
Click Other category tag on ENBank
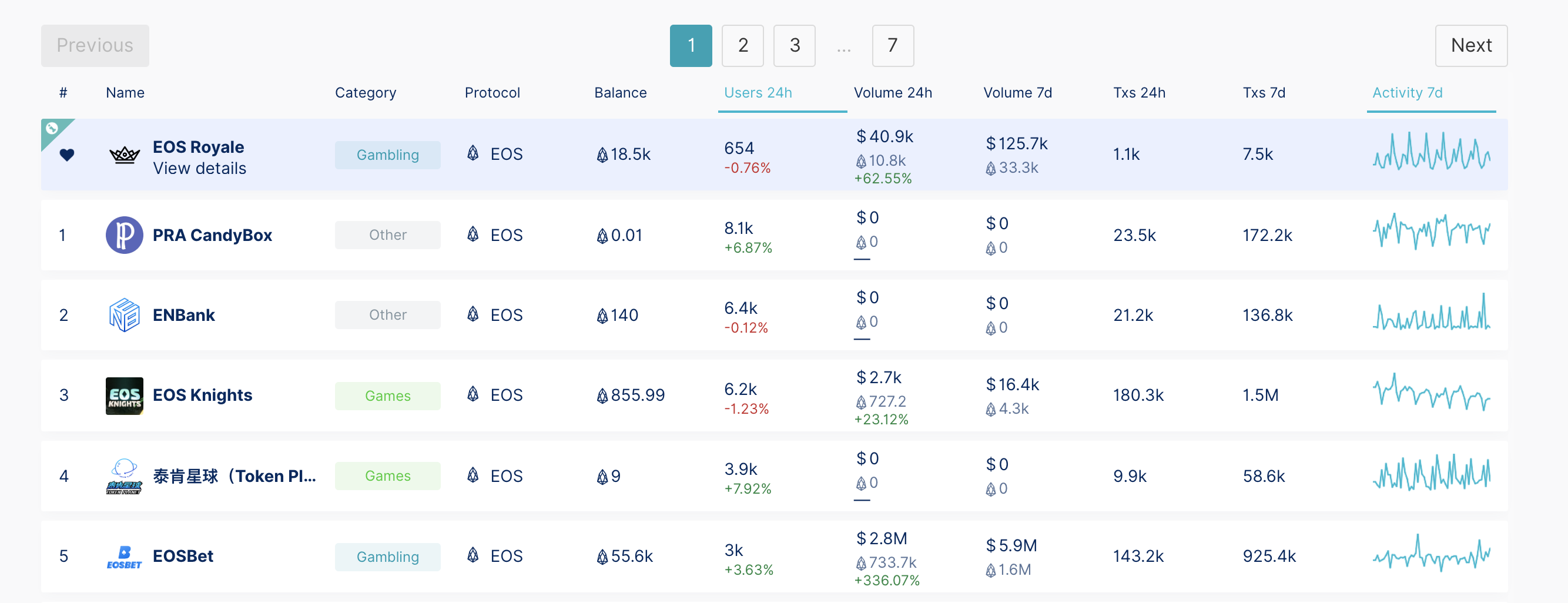[387, 315]
